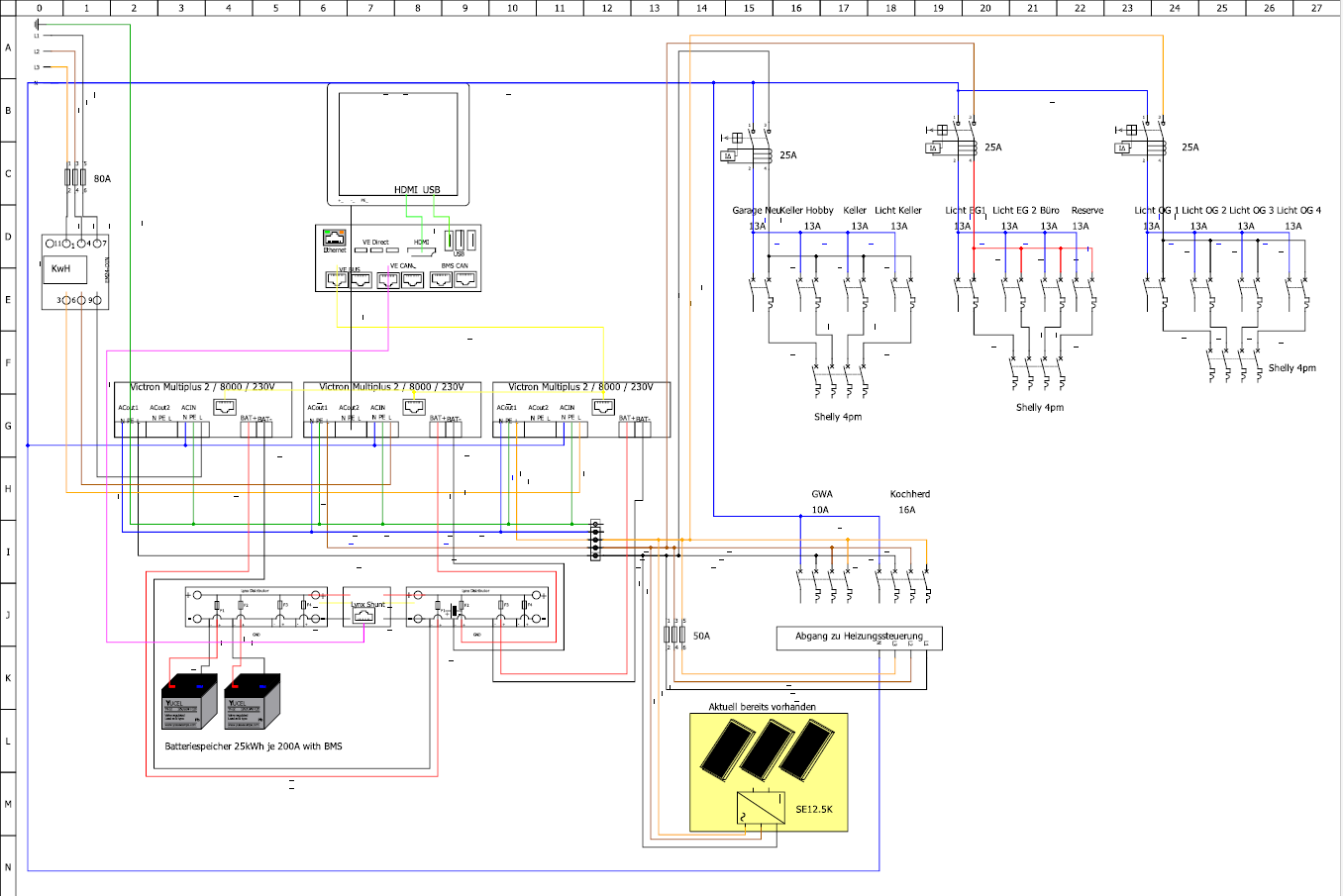Click the Keller Hobby circuit label
The height and width of the screenshot is (896, 1343).
pyautogui.click(x=806, y=210)
